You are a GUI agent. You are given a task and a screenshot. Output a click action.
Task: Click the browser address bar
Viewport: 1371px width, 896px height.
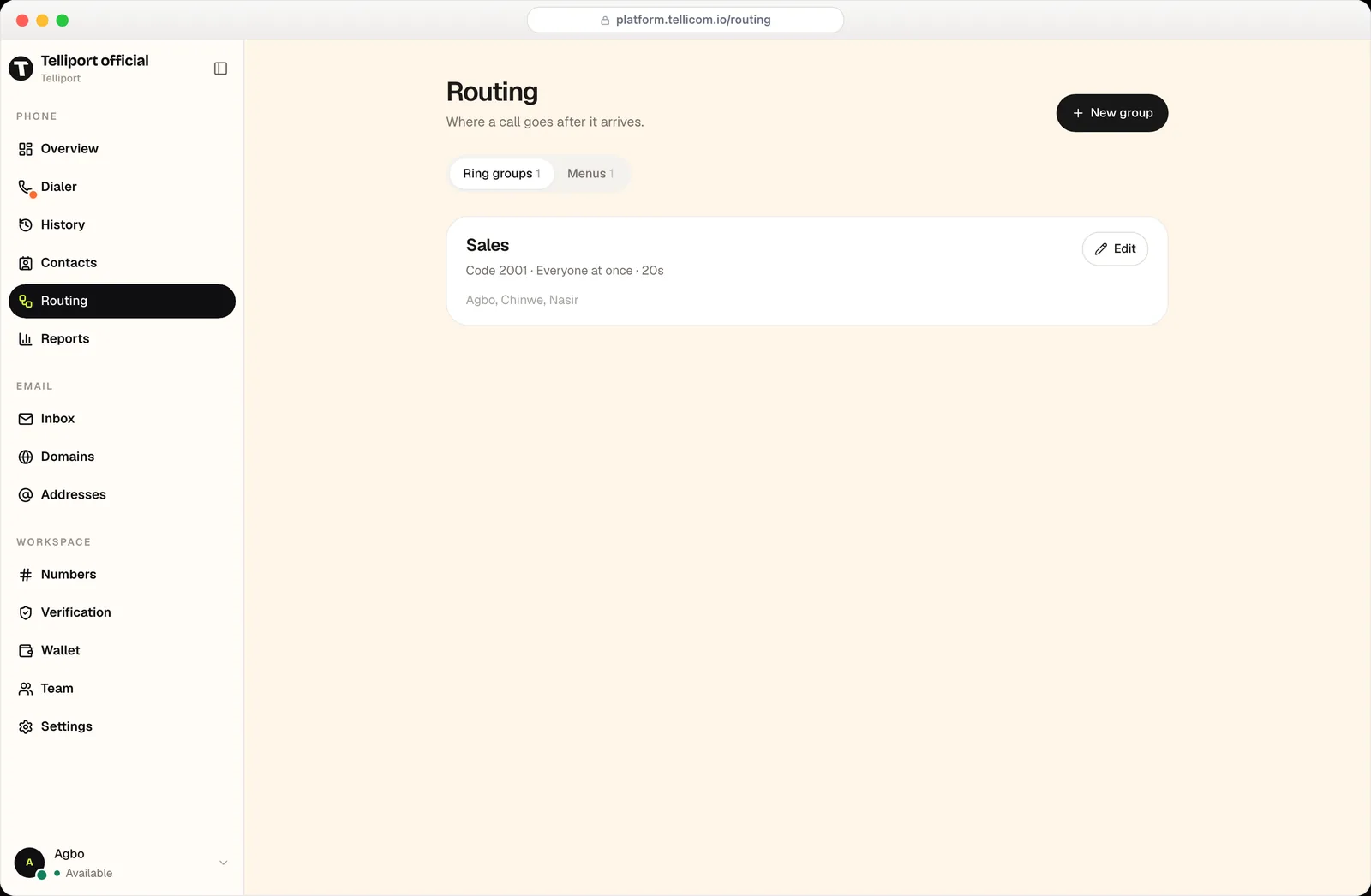click(x=685, y=20)
